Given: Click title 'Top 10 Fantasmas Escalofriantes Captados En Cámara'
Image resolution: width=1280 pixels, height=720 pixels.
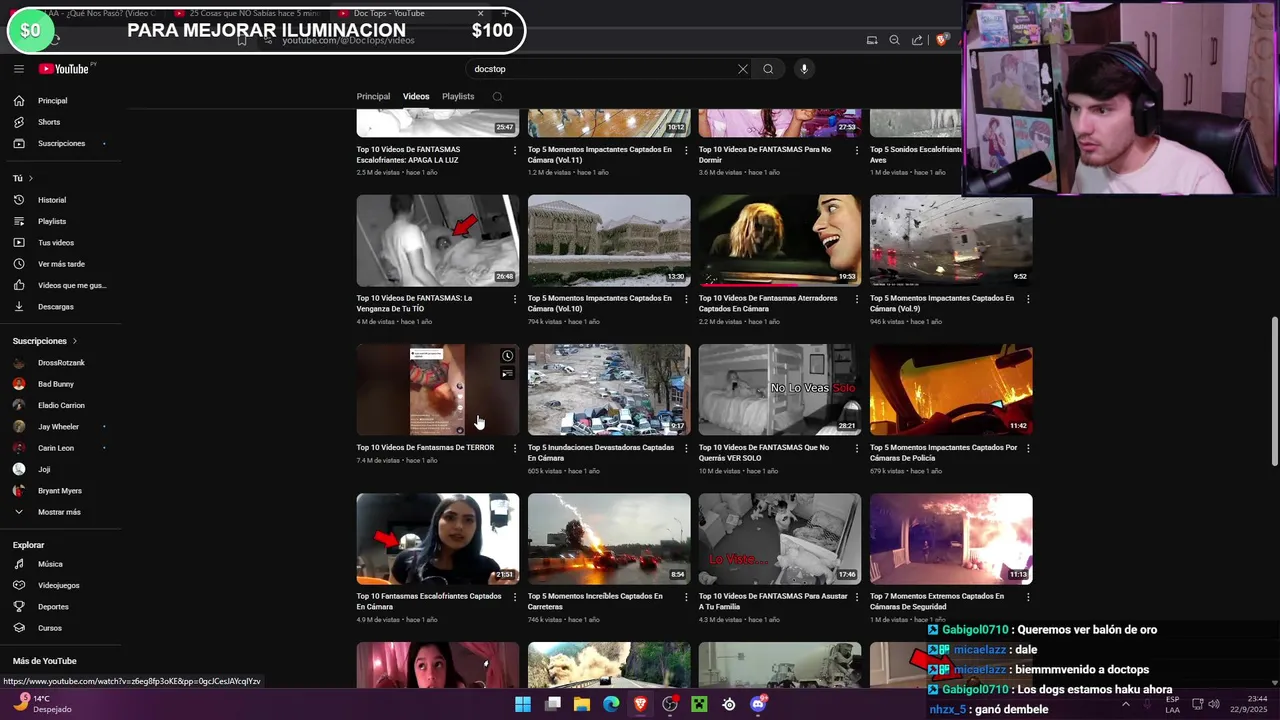Looking at the screenshot, I should pyautogui.click(x=429, y=601).
